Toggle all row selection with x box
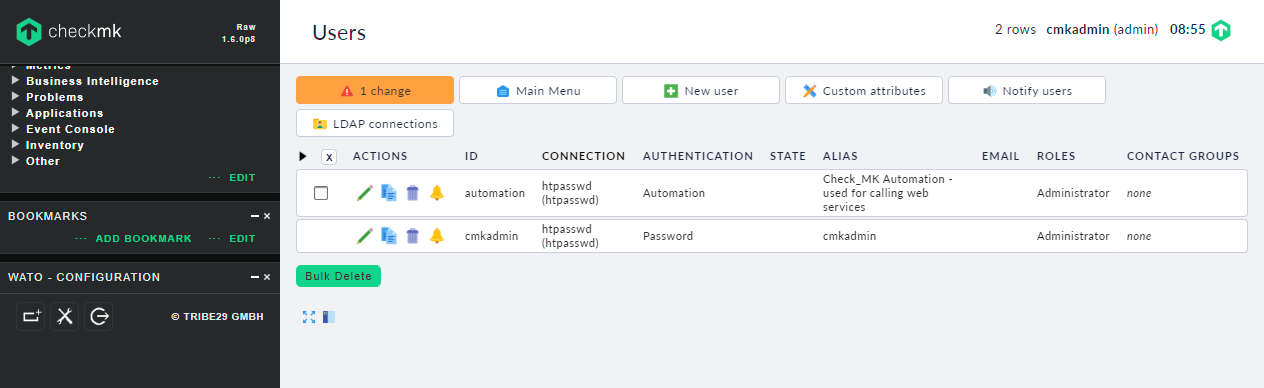Screen dimensions: 1264x388 [x=329, y=157]
